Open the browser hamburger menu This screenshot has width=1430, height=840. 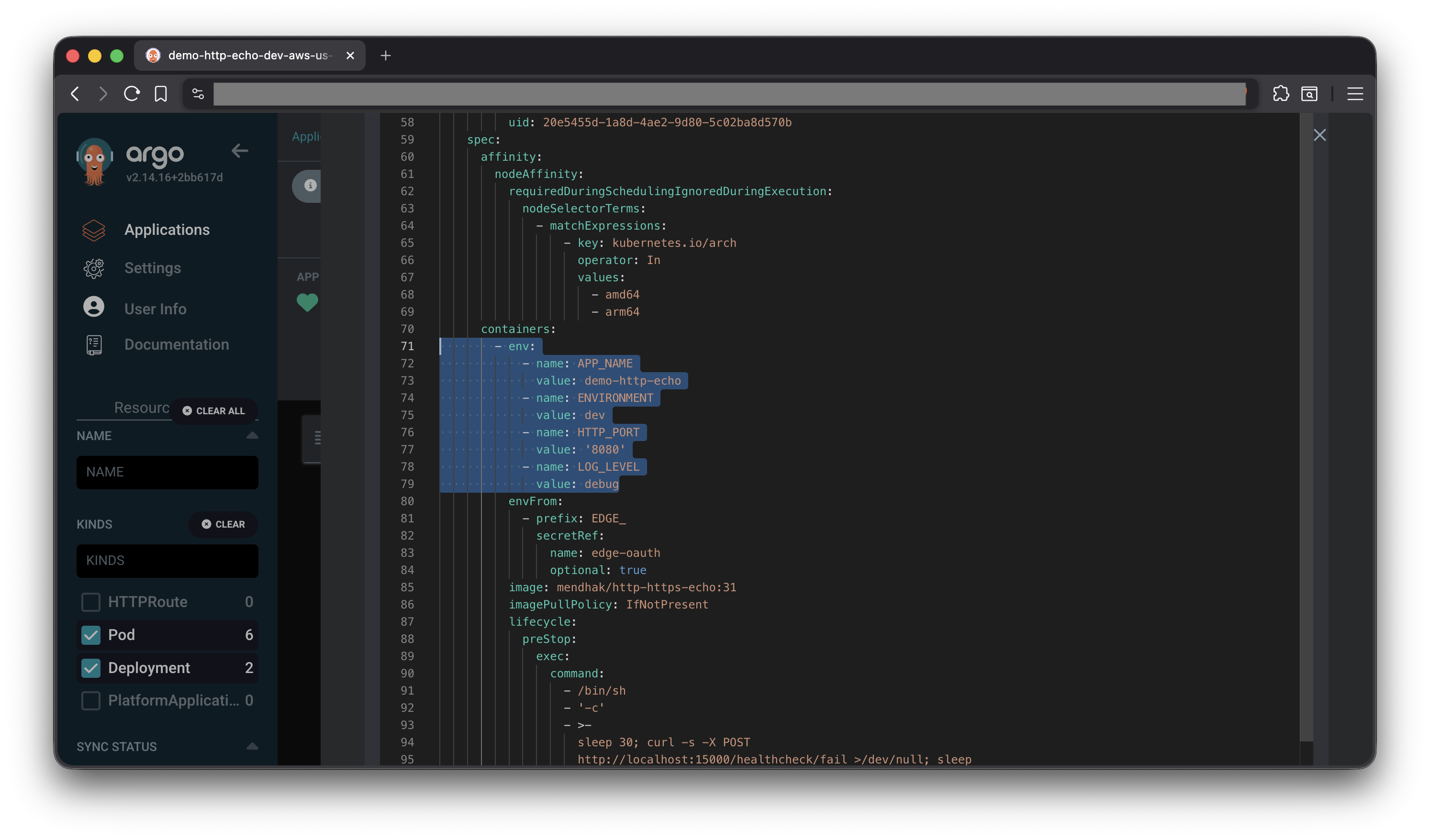click(1355, 94)
